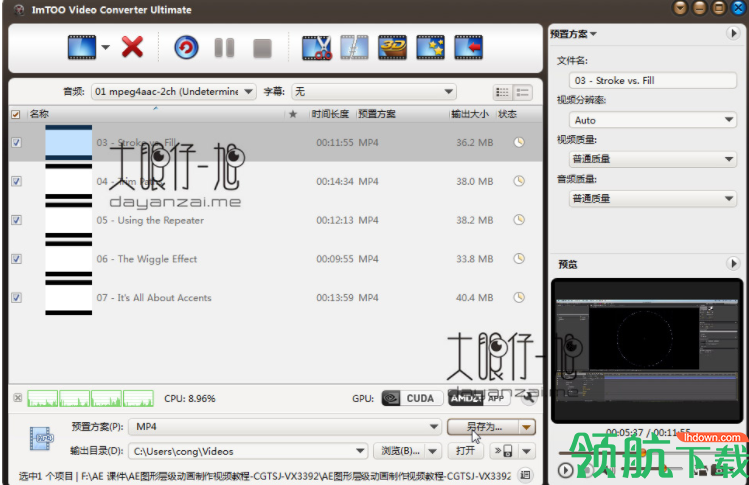Close the CPU usage graph panel
Image resolution: width=749 pixels, height=485 pixels.
coord(18,398)
